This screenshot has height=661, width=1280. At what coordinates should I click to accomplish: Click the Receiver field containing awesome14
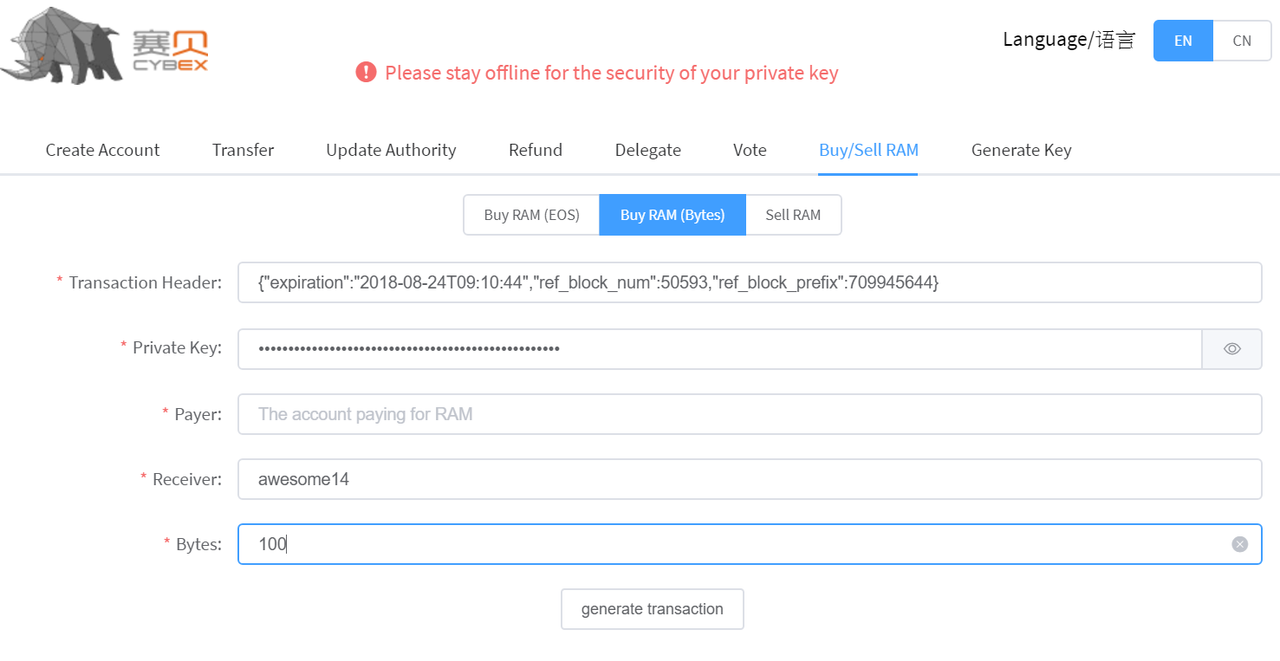(x=749, y=479)
